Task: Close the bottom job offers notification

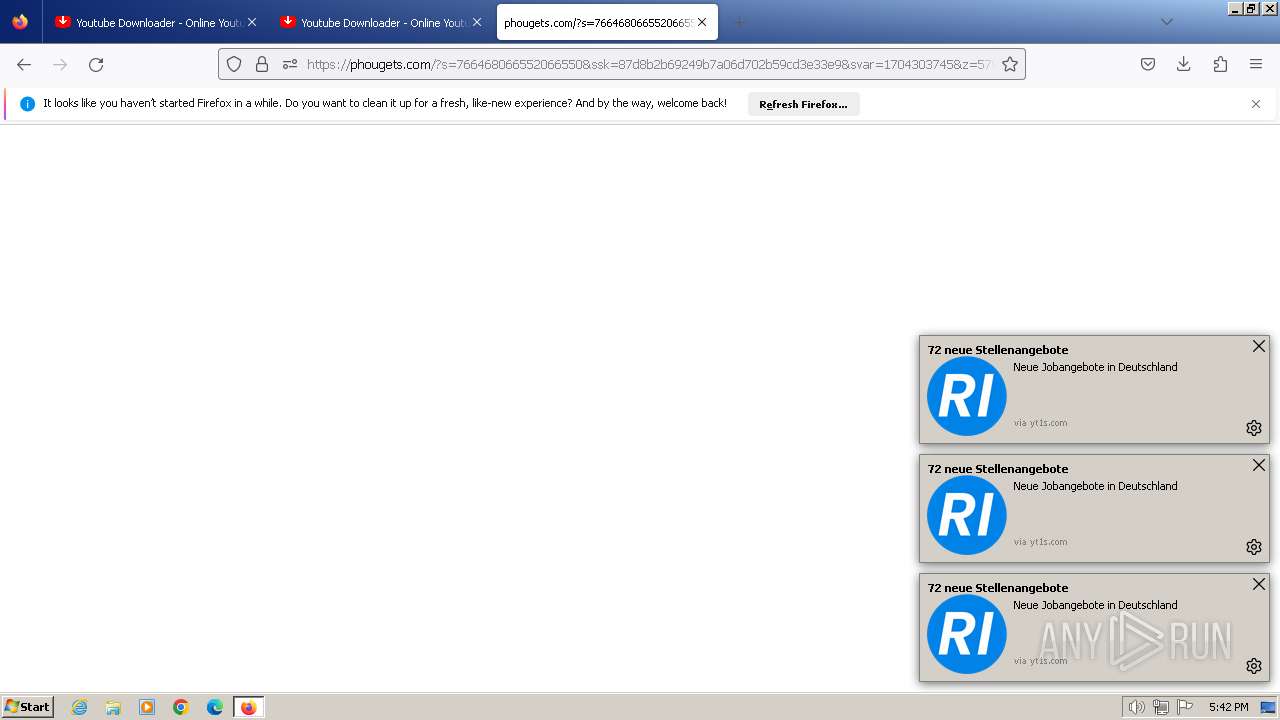Action: (x=1259, y=584)
